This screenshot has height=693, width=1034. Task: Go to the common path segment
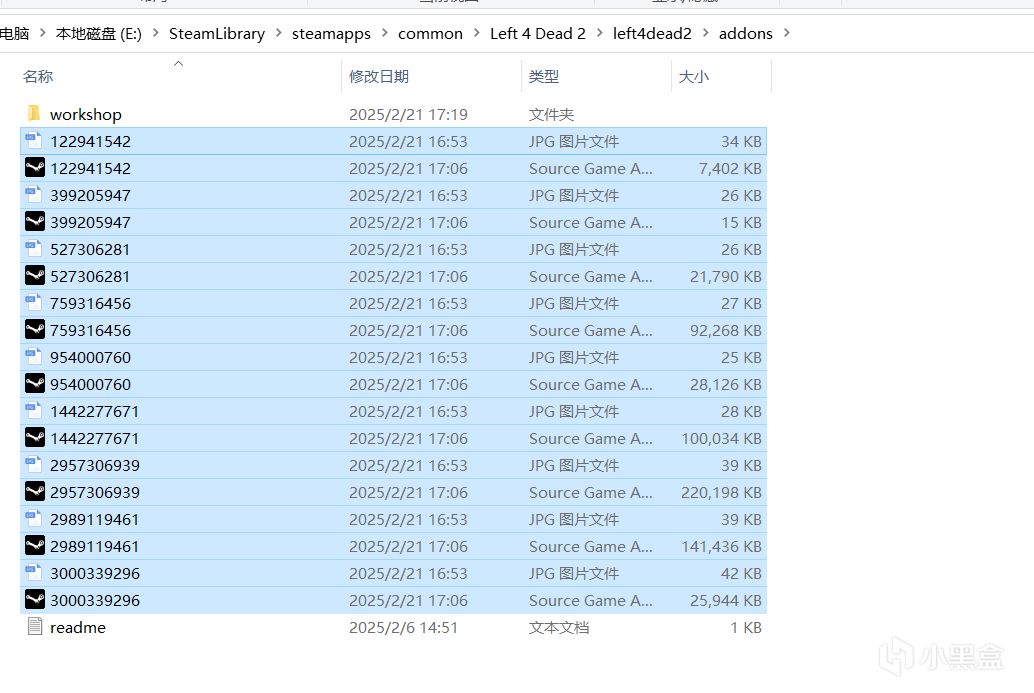(430, 34)
